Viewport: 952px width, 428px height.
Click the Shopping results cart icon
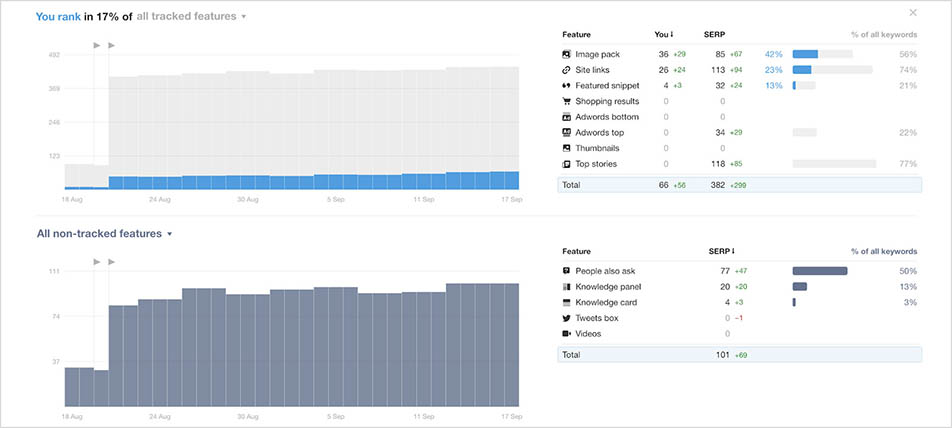coord(566,101)
